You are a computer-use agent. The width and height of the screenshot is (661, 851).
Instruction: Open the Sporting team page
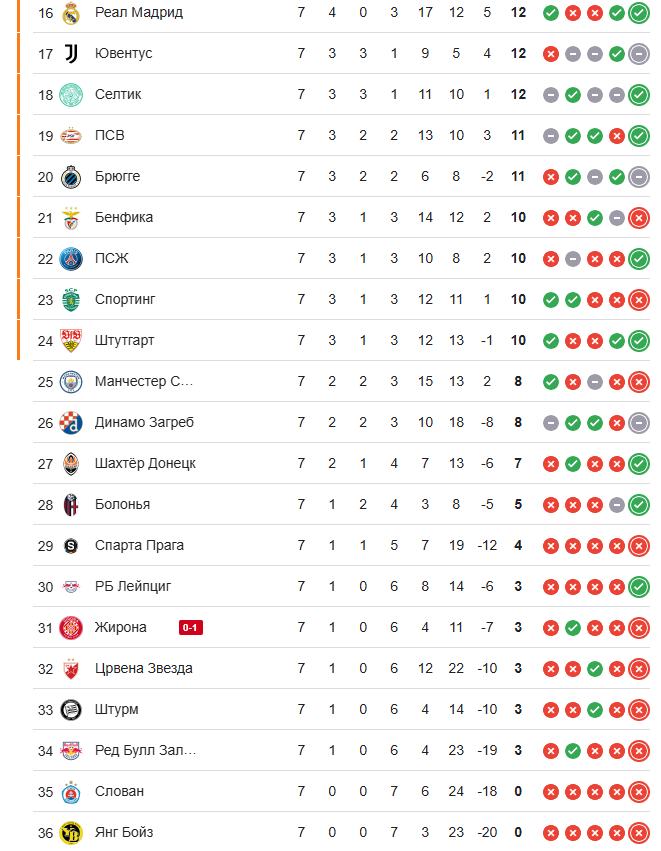pos(125,300)
